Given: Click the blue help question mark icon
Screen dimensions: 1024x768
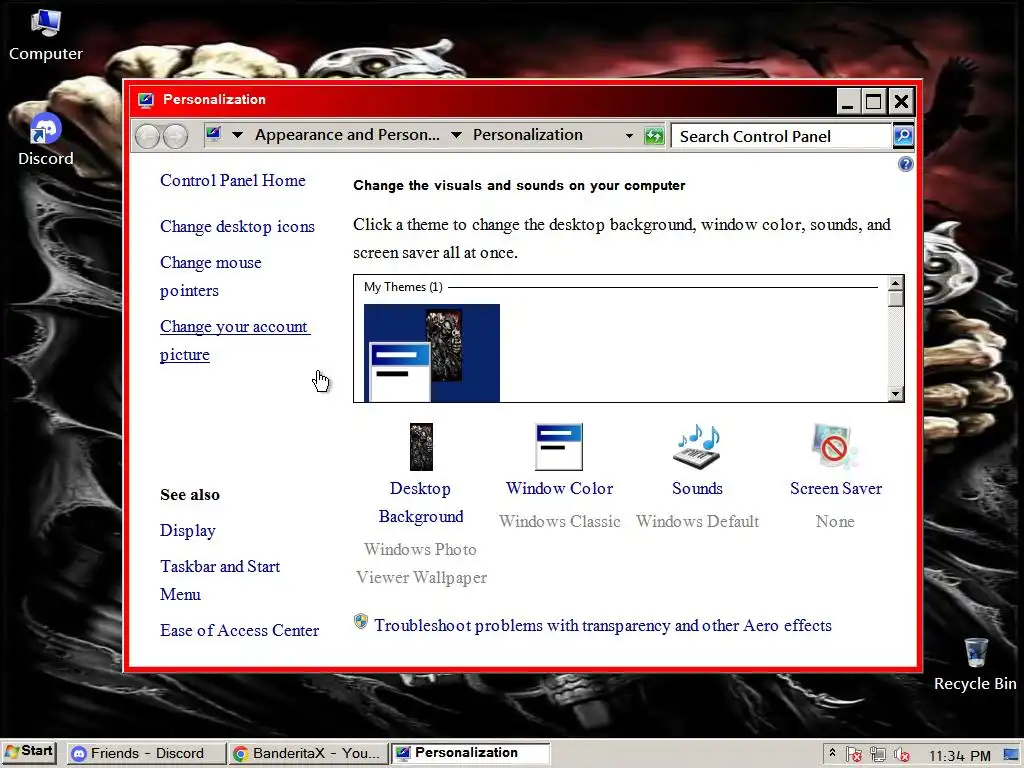Looking at the screenshot, I should (x=905, y=164).
